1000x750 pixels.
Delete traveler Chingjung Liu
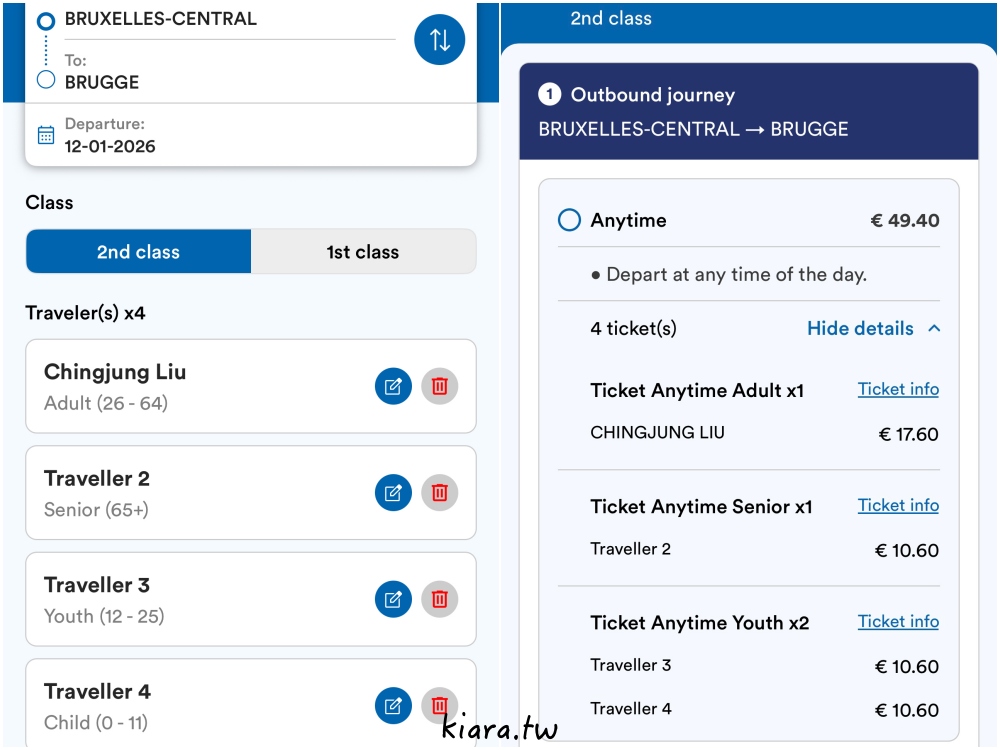click(x=440, y=386)
